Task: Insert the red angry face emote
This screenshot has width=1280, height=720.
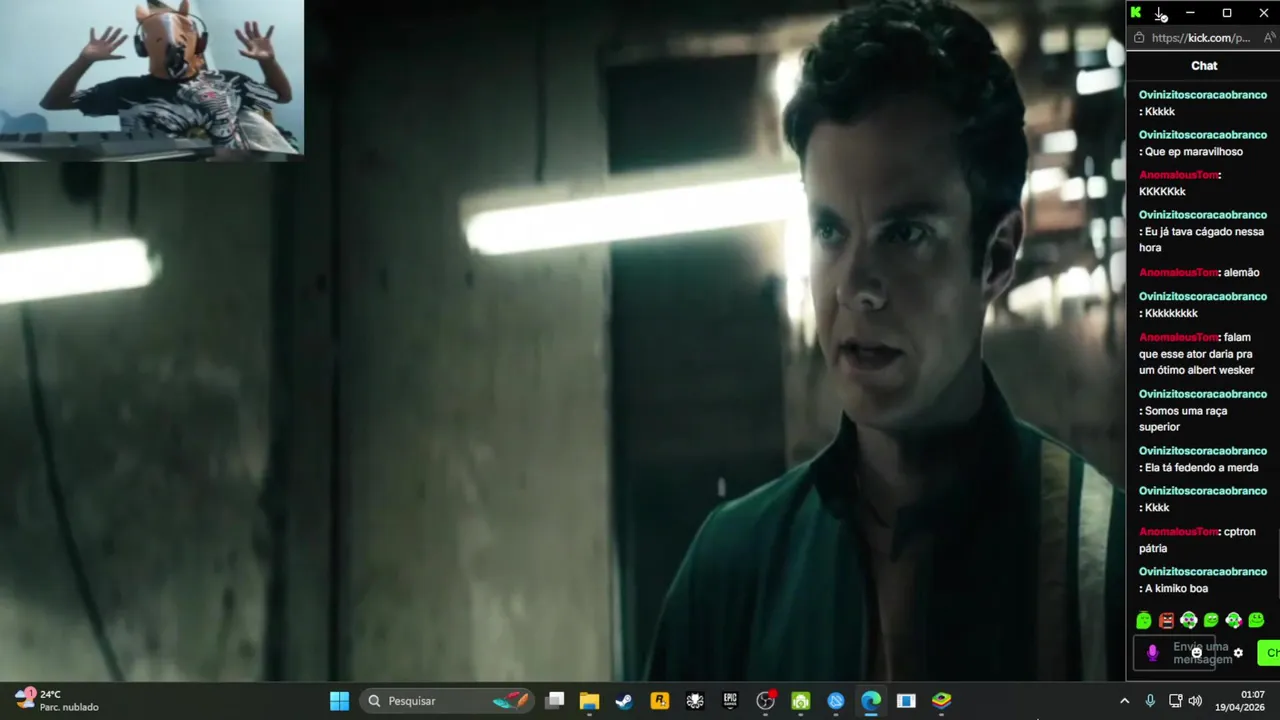Action: [1166, 620]
